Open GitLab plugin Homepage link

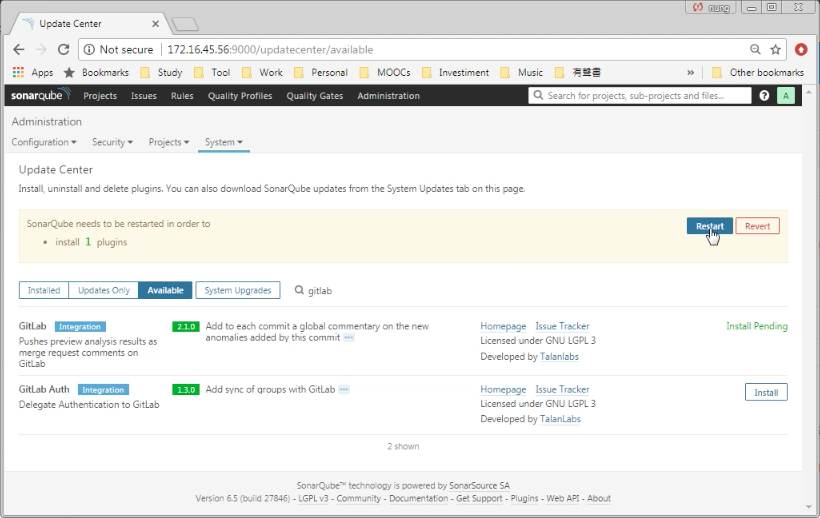point(503,326)
